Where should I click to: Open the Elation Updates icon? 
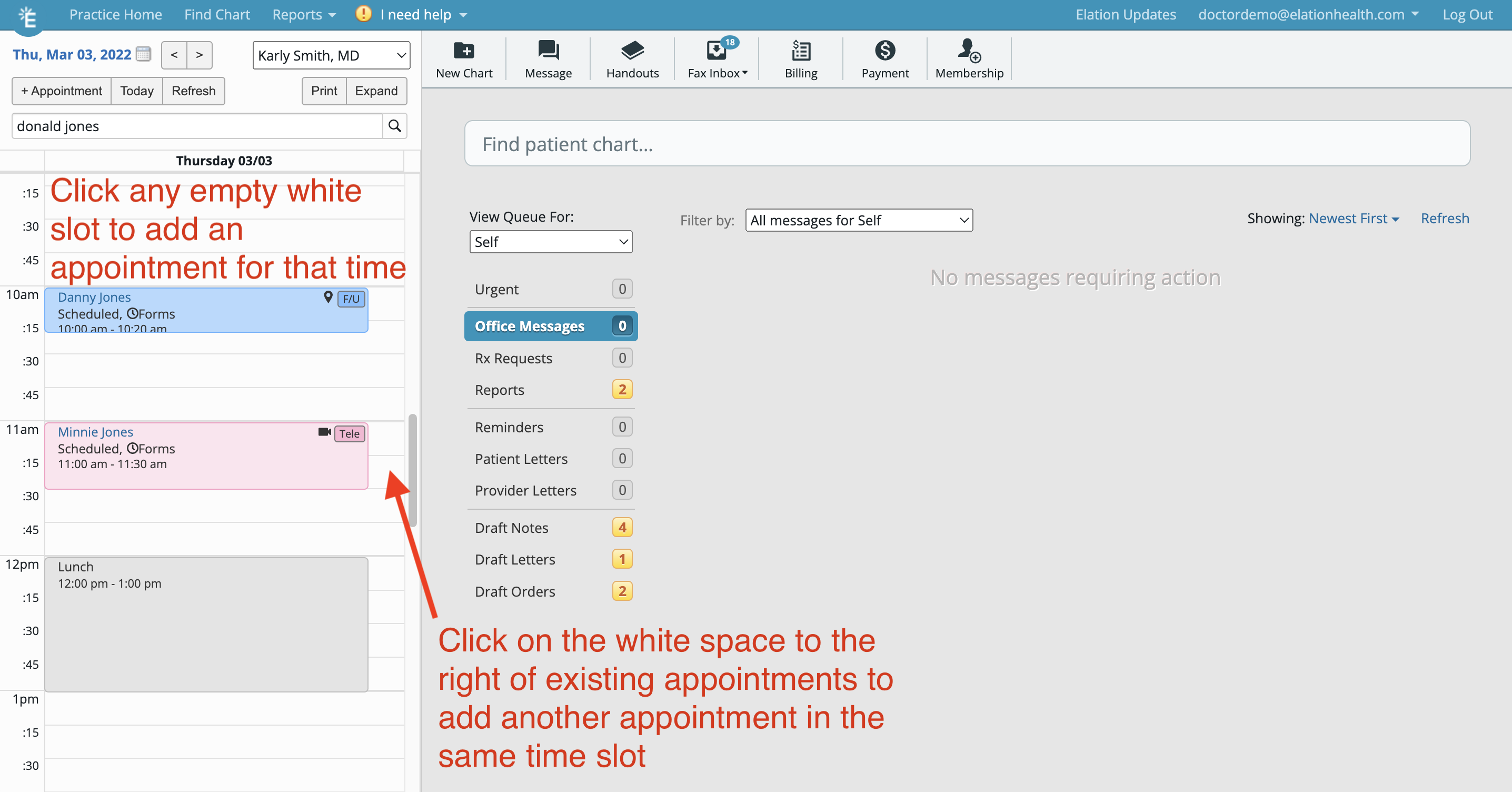pyautogui.click(x=1125, y=14)
